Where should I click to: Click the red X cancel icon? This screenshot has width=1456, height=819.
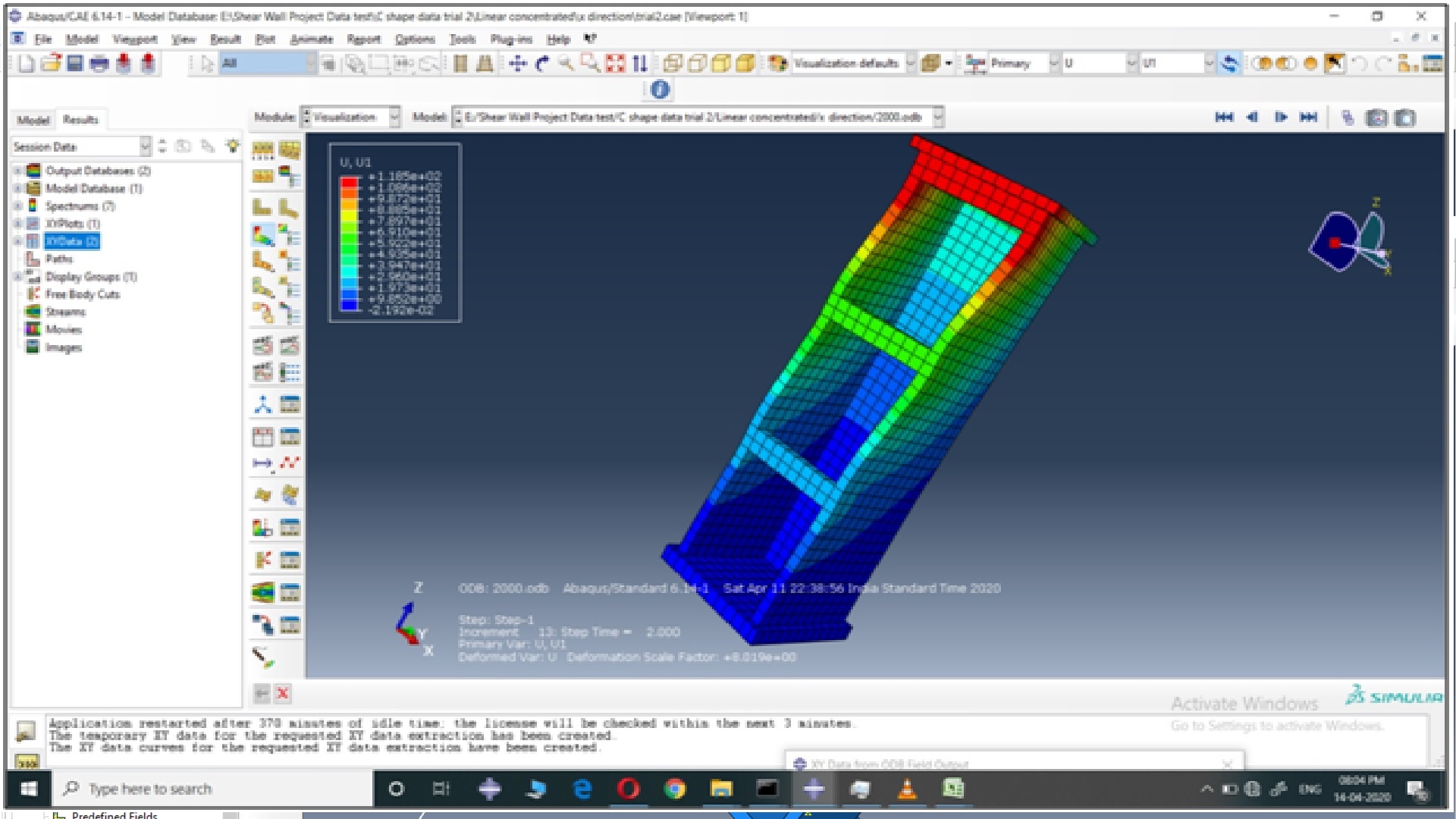coord(283,693)
